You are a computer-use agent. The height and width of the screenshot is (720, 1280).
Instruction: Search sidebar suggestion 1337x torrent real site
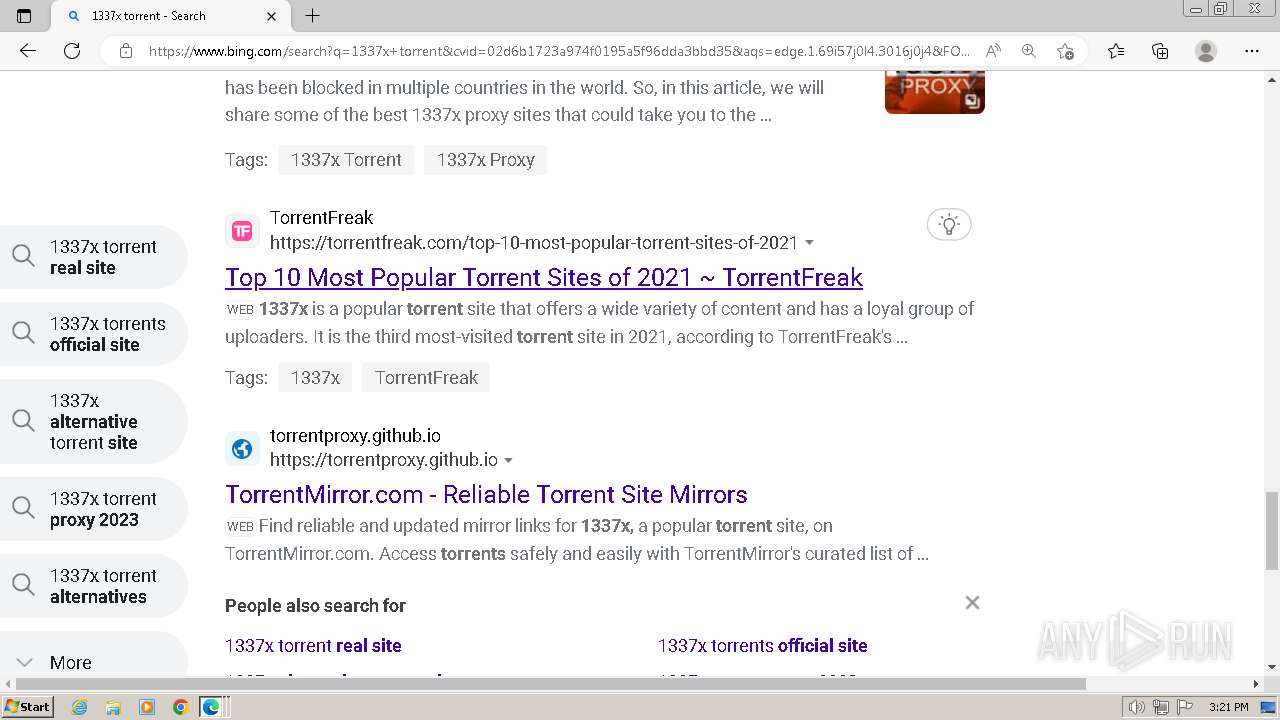[93, 257]
